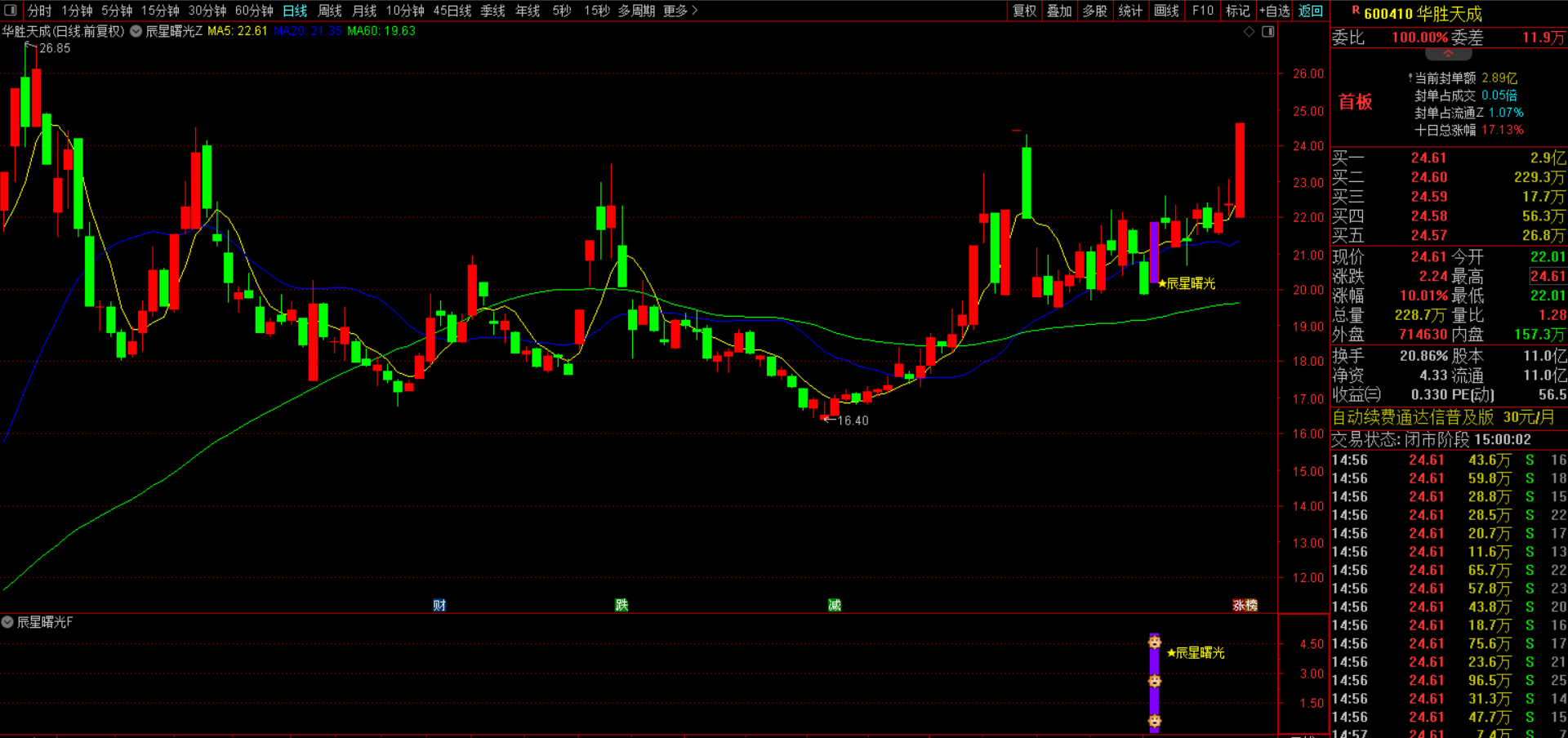This screenshot has height=738, width=1568.
Task: Select the 10分钟 period tab
Action: (x=405, y=11)
